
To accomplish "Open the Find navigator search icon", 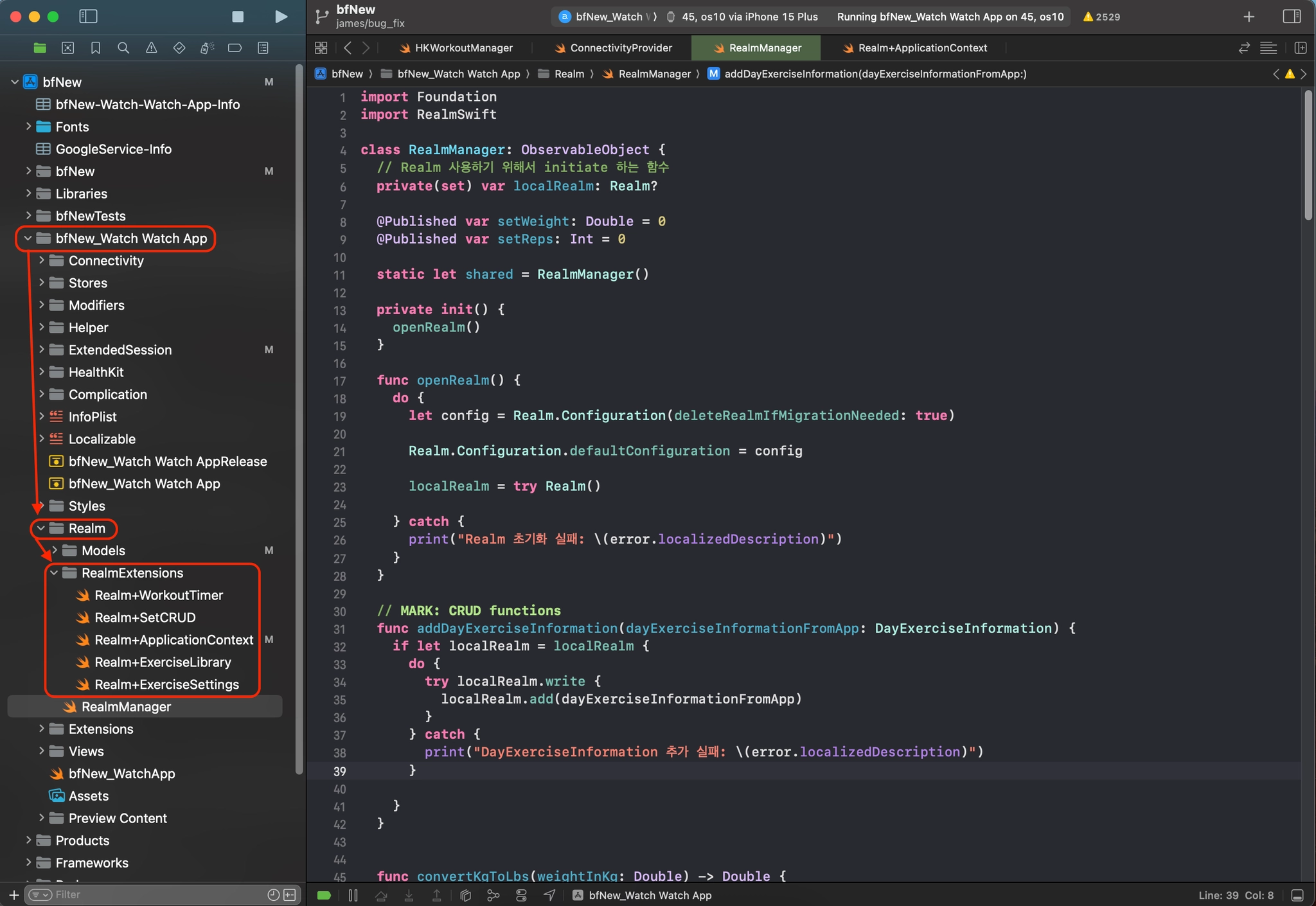I will coord(123,48).
